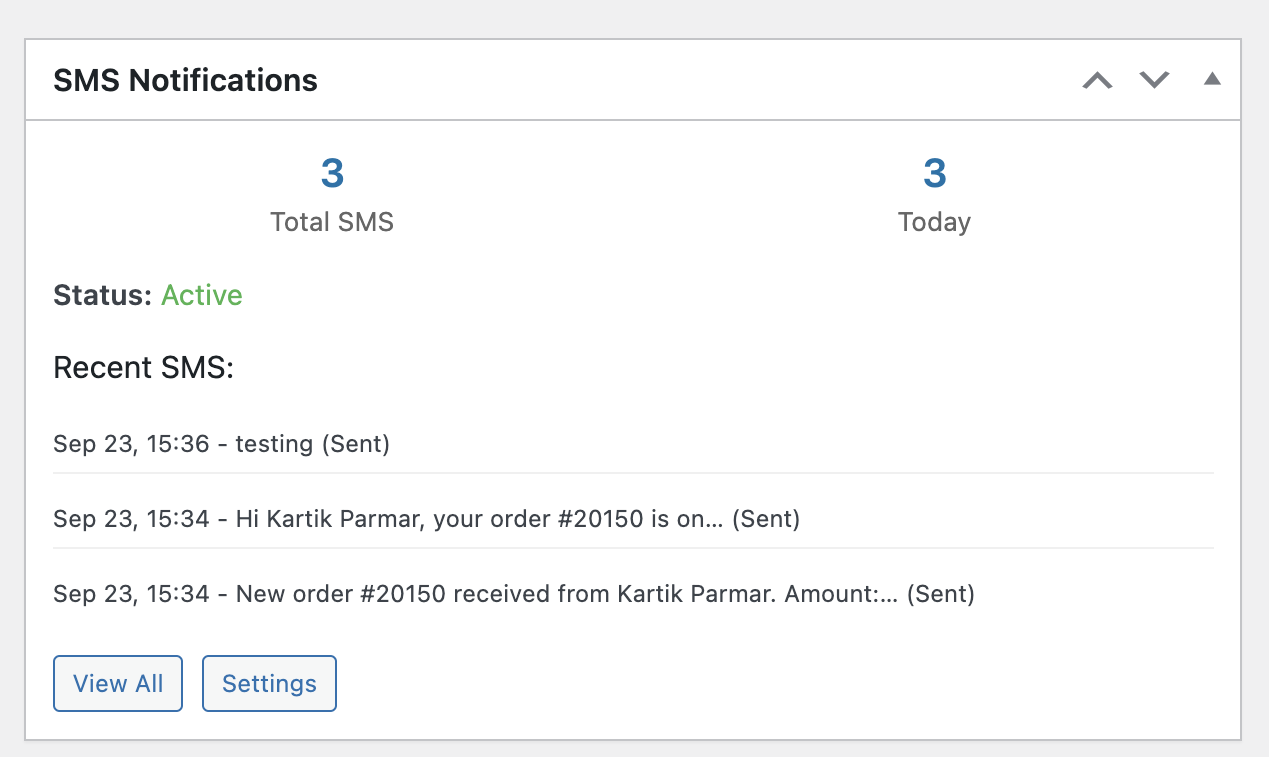Click the SMS Notifications widget title
Screen dimensions: 1269x757
(x=185, y=80)
